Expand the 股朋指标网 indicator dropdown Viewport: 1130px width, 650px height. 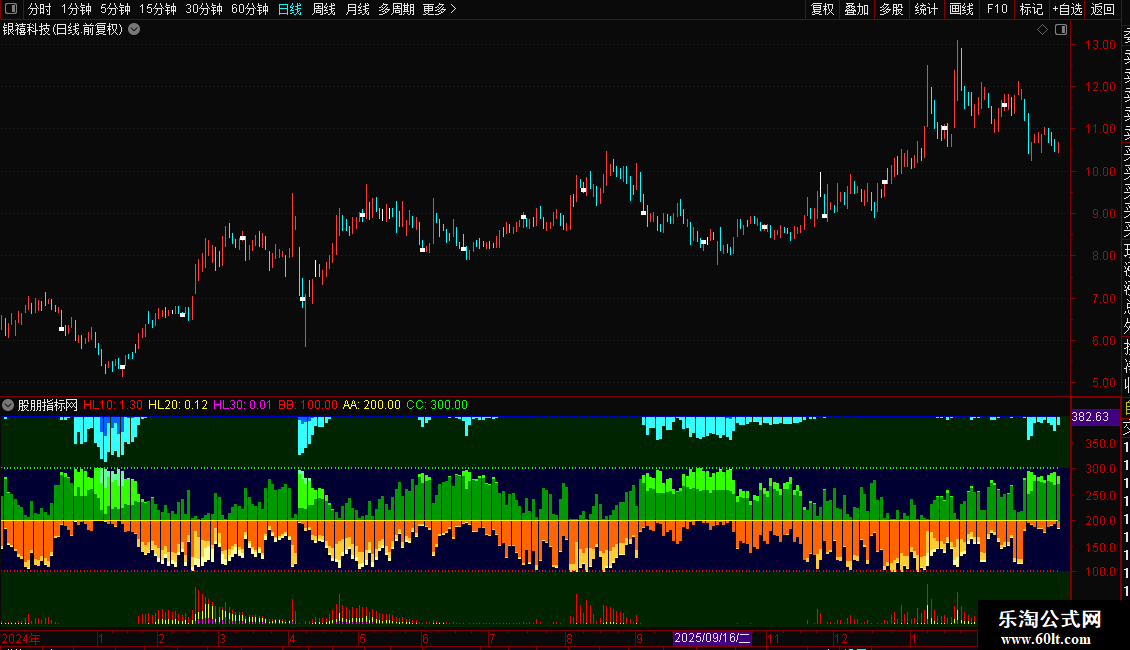point(9,405)
